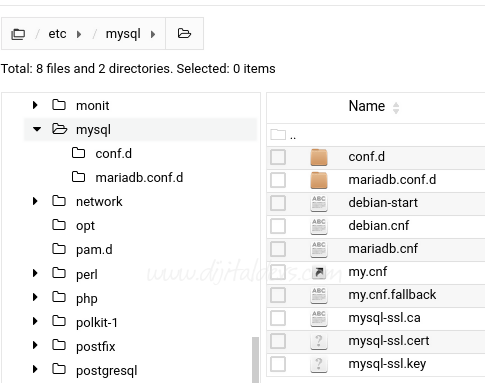Expand the perl folder in tree
The width and height of the screenshot is (485, 383).
35,273
